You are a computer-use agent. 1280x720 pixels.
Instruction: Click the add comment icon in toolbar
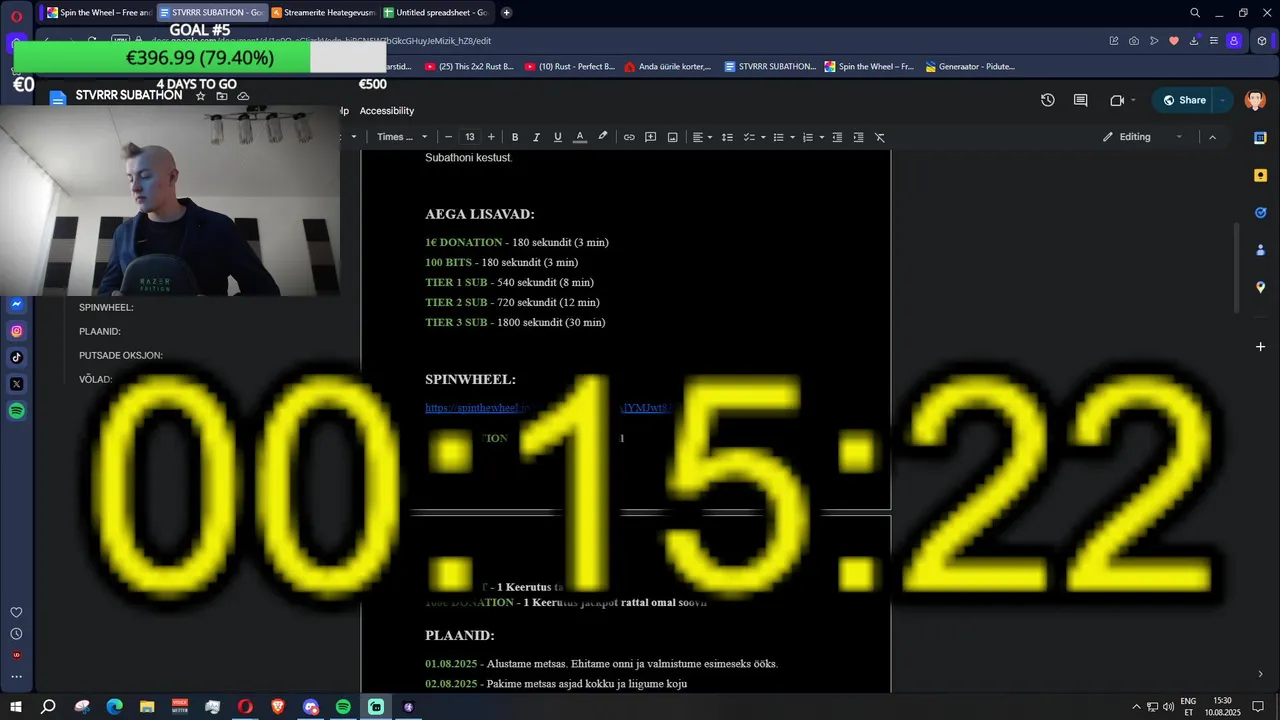(651, 137)
